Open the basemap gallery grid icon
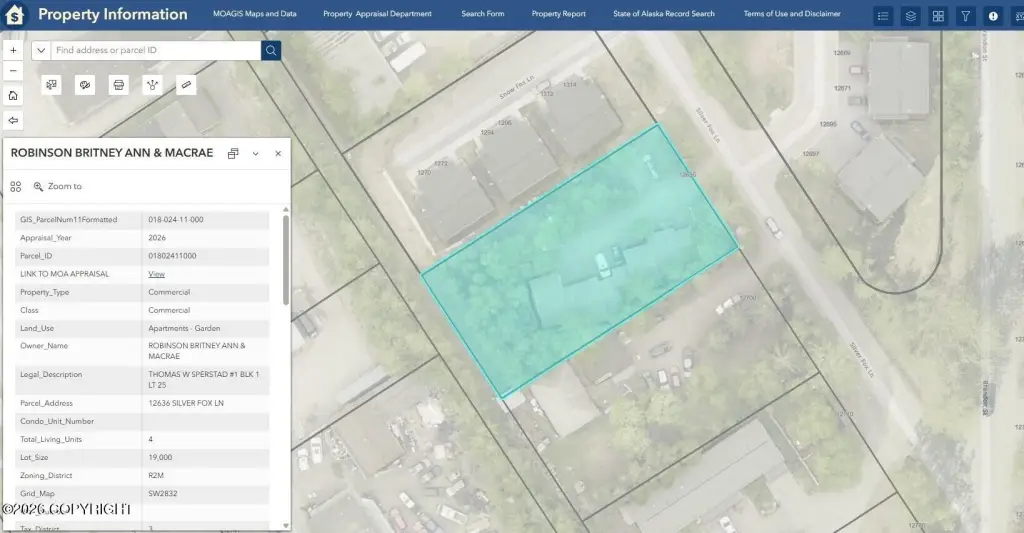 click(x=938, y=16)
